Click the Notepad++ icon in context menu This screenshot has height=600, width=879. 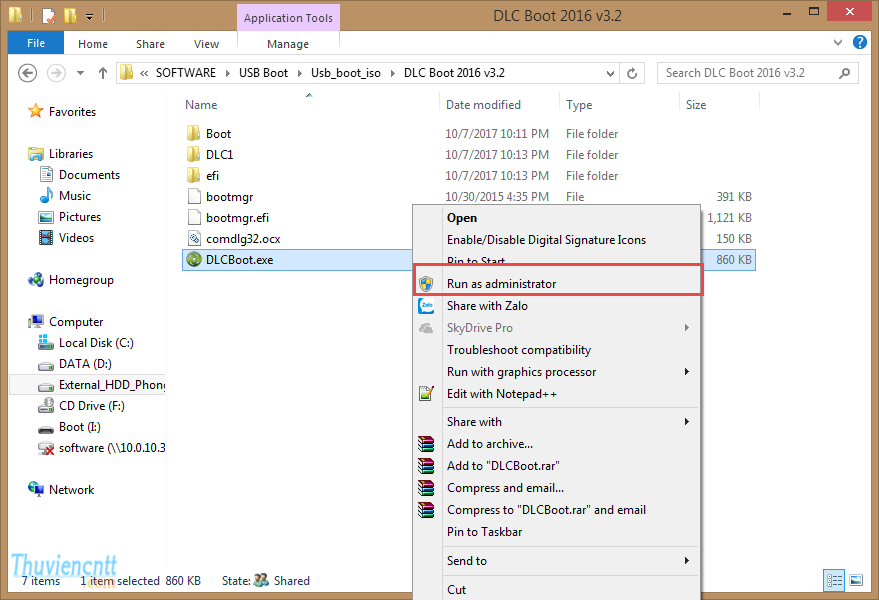click(426, 394)
